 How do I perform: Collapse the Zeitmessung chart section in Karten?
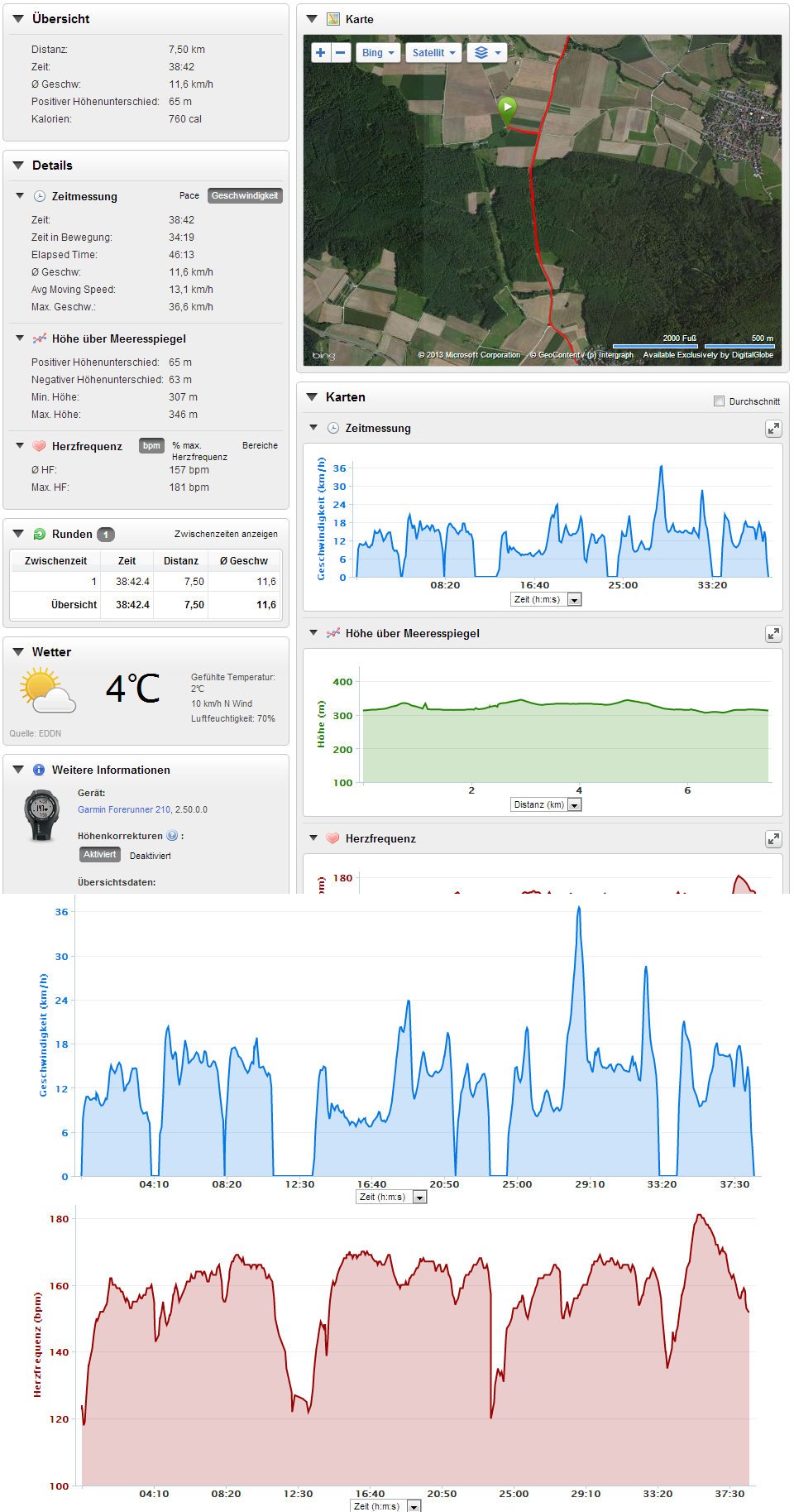coord(313,428)
